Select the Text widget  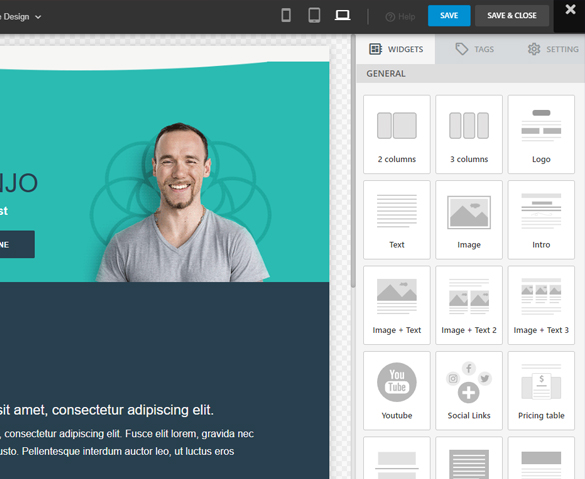tap(397, 220)
